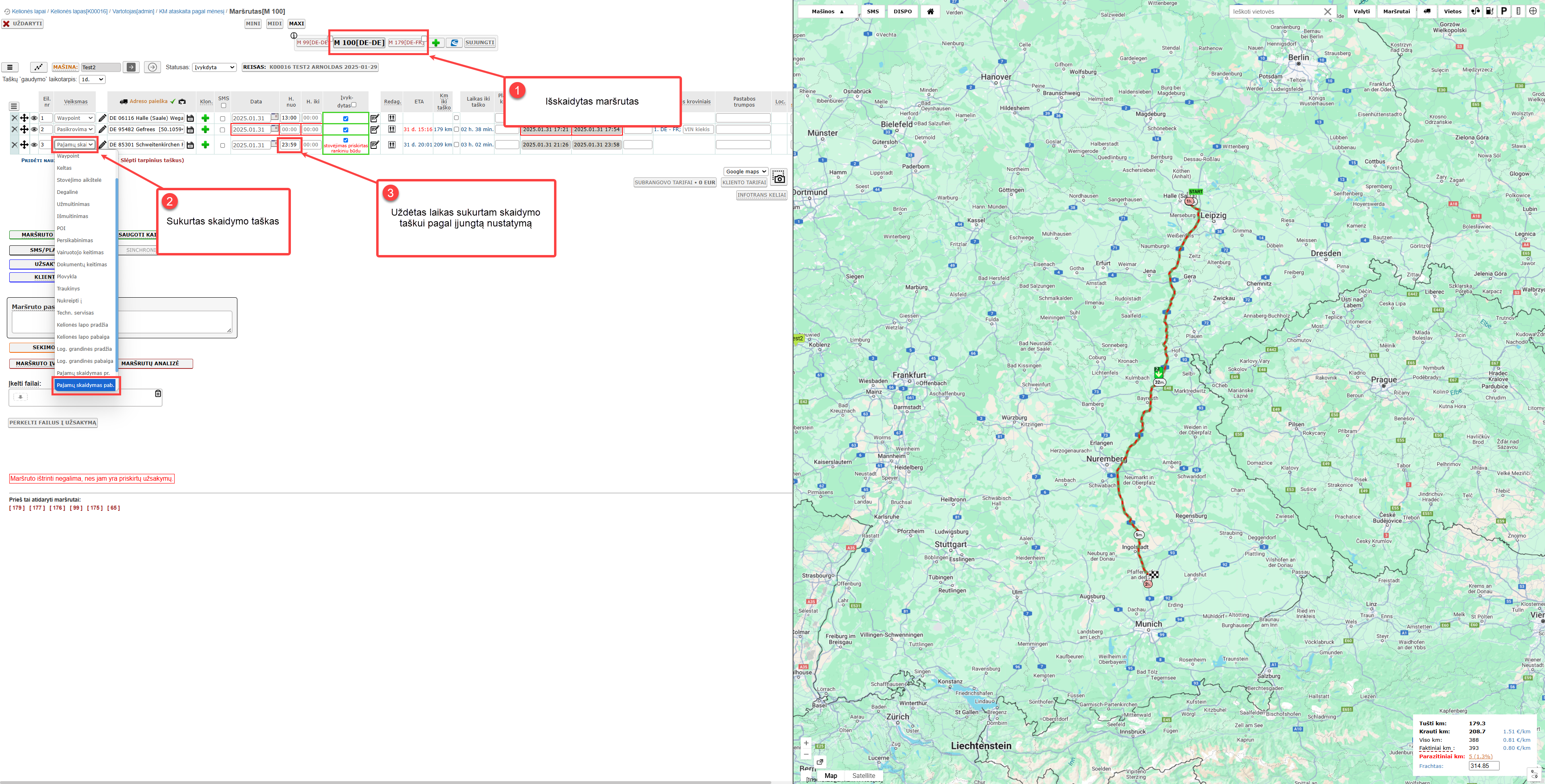The width and height of the screenshot is (1545, 784).
Task: Click the paste clipboard icon near file upload
Action: click(159, 393)
